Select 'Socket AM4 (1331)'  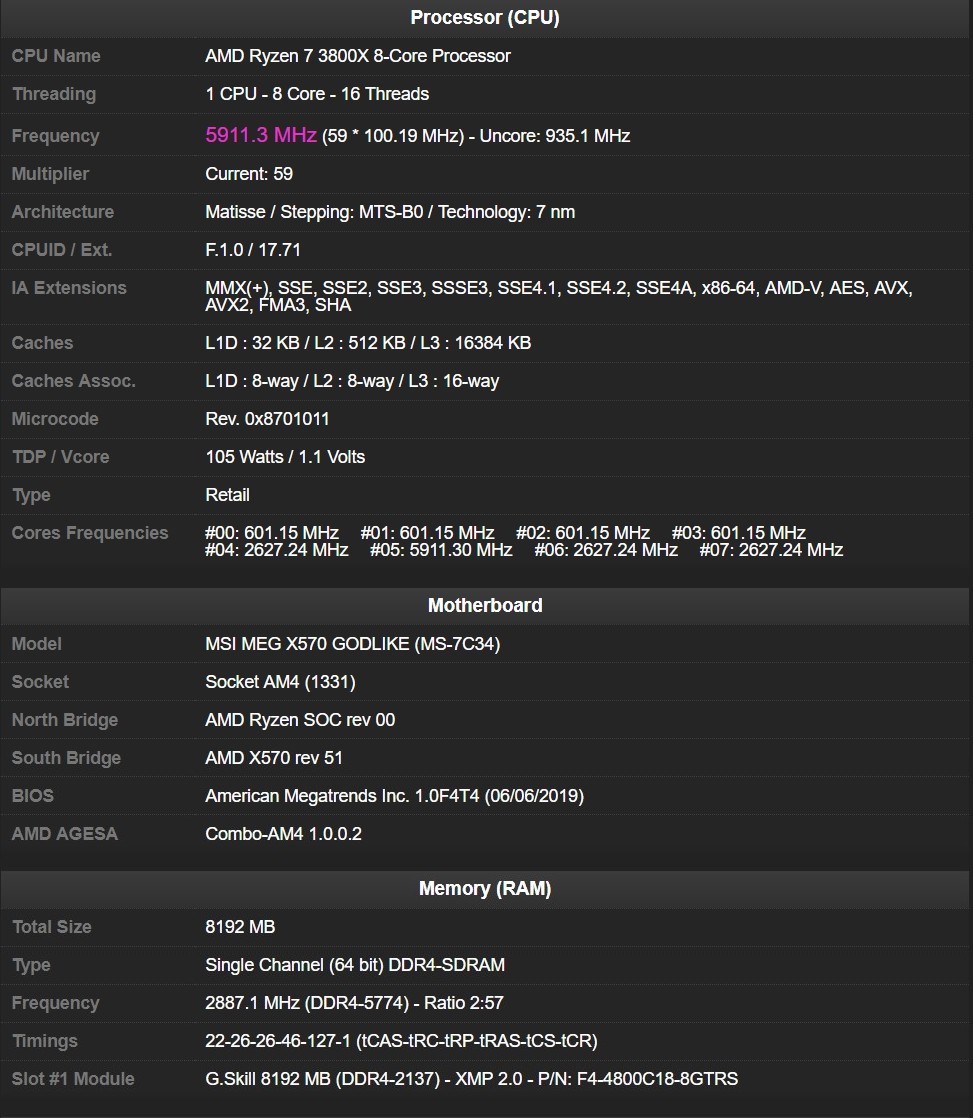(280, 682)
